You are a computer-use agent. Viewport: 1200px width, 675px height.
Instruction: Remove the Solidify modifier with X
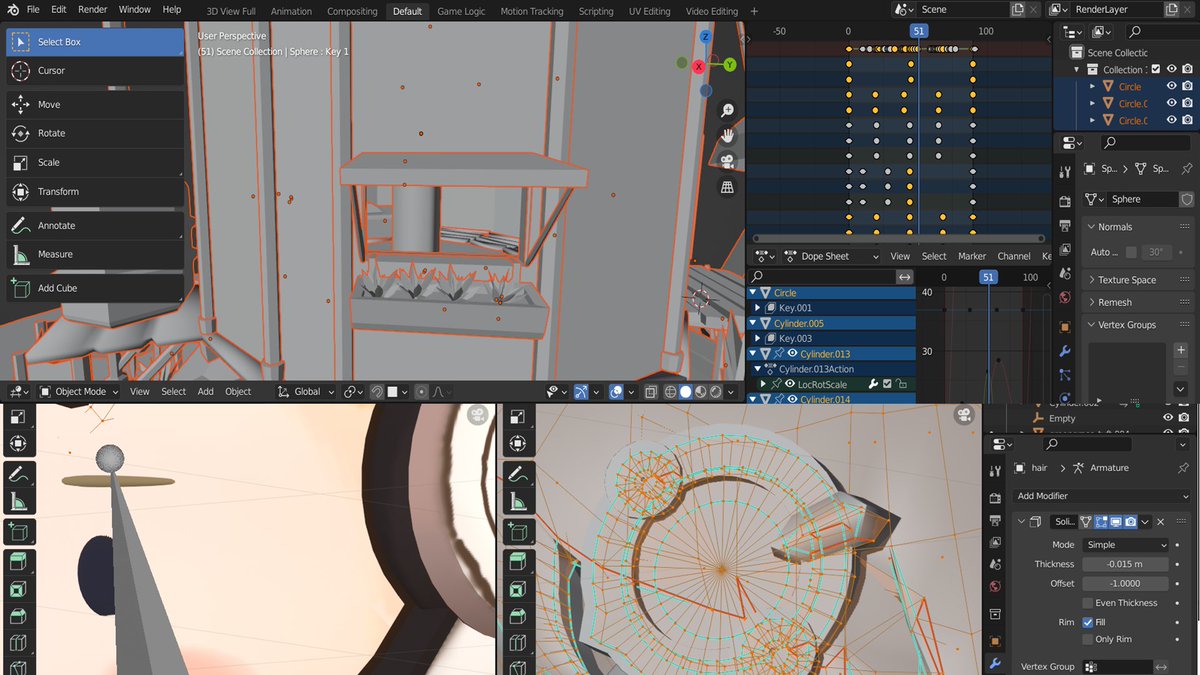pyautogui.click(x=1160, y=521)
